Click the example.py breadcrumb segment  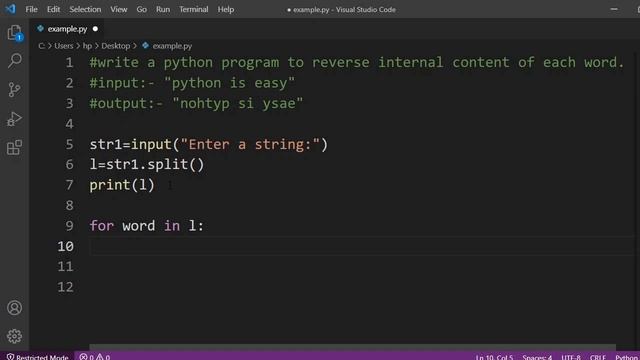(x=172, y=46)
